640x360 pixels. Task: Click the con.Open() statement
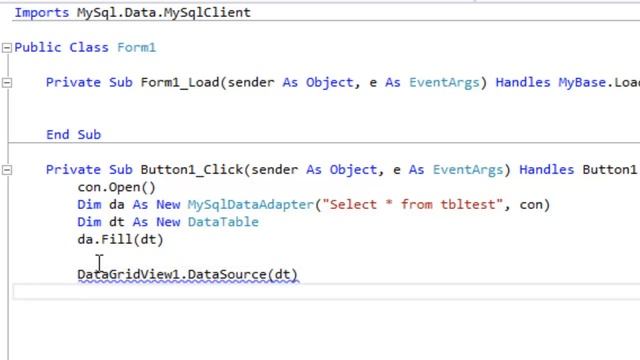pos(117,187)
